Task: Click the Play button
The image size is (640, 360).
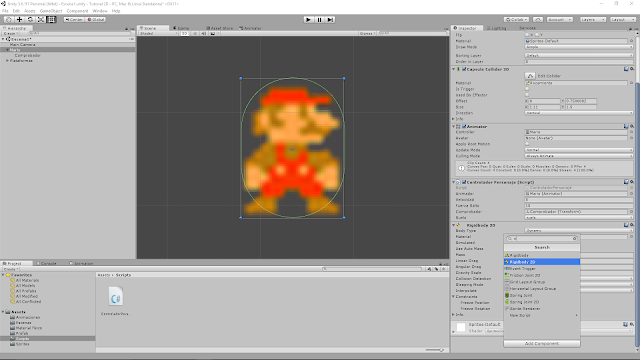Action: (x=309, y=20)
